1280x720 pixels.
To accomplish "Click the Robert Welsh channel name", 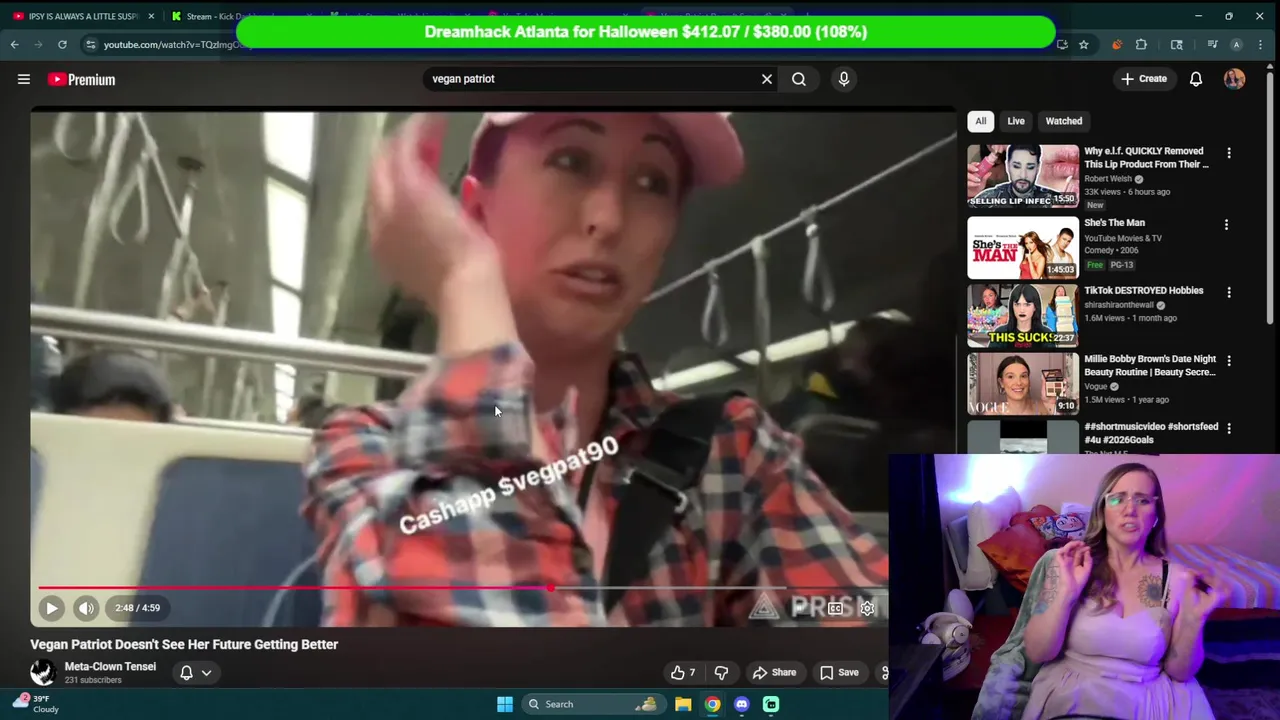I will click(1108, 179).
